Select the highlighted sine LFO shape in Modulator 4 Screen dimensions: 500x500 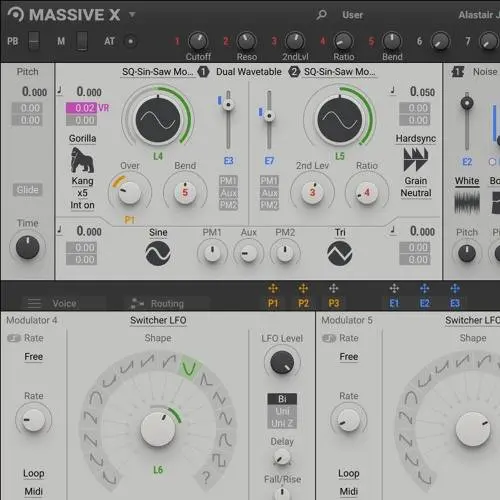189,369
